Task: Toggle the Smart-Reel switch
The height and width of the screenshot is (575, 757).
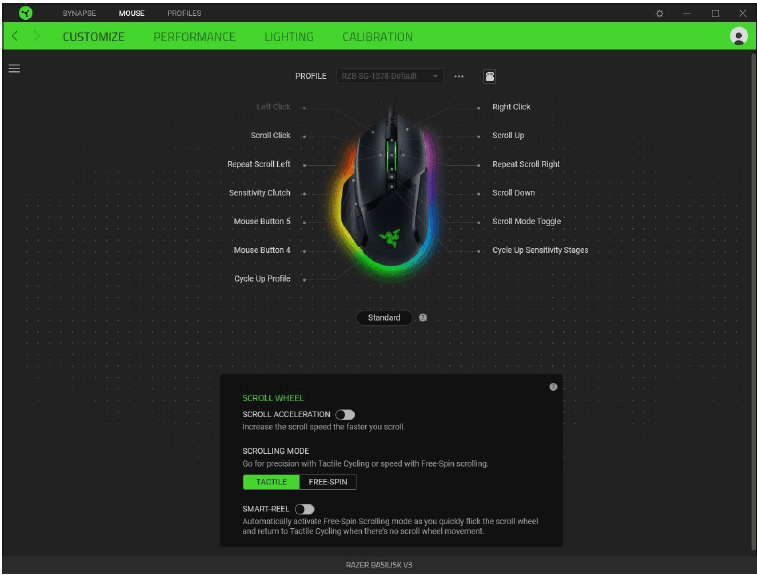Action: coord(305,509)
